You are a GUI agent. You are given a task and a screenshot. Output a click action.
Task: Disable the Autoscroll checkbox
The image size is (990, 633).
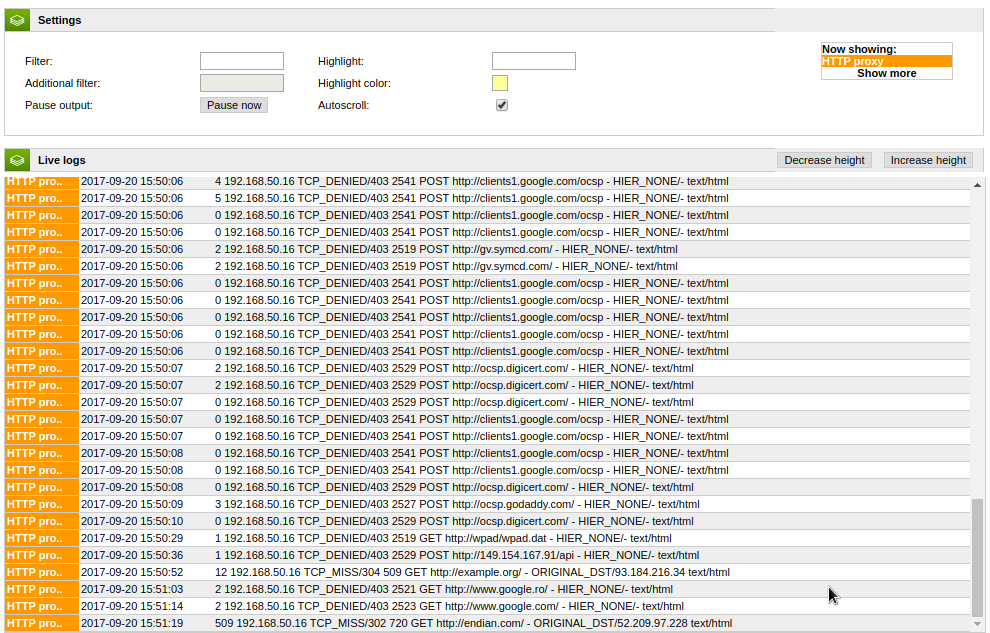502,105
